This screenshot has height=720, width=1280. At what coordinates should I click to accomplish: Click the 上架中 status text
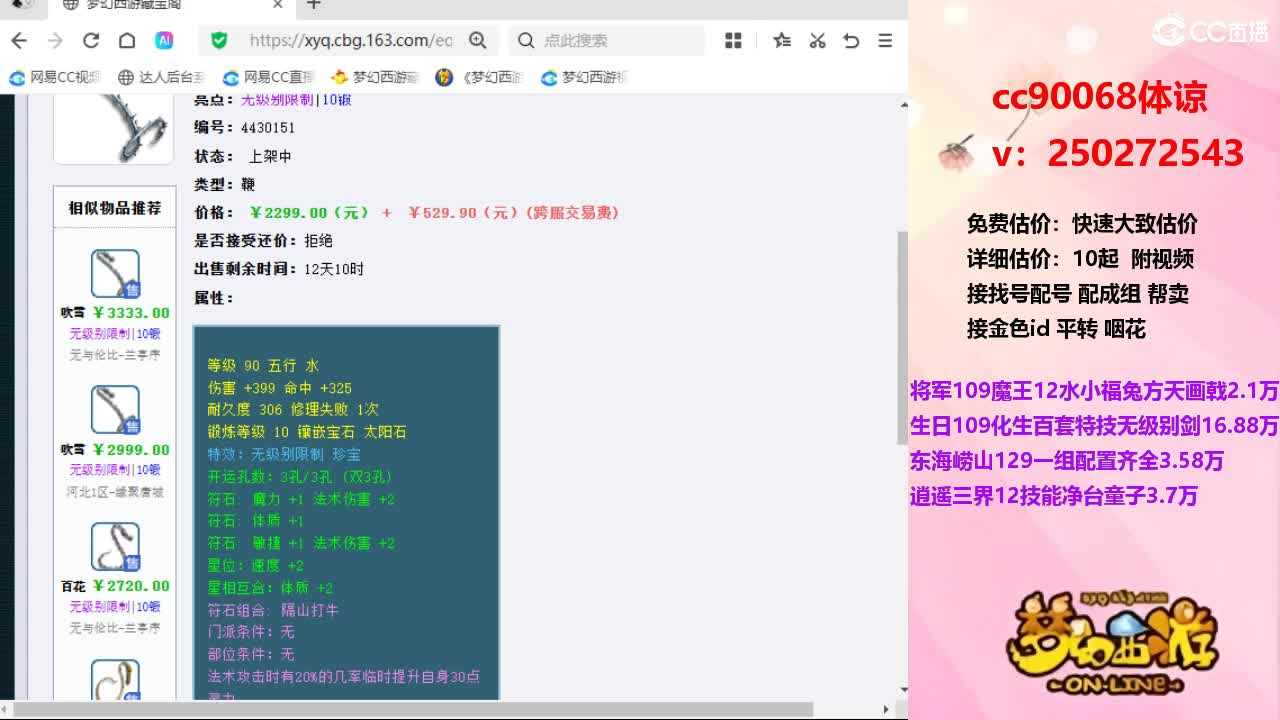pos(270,157)
